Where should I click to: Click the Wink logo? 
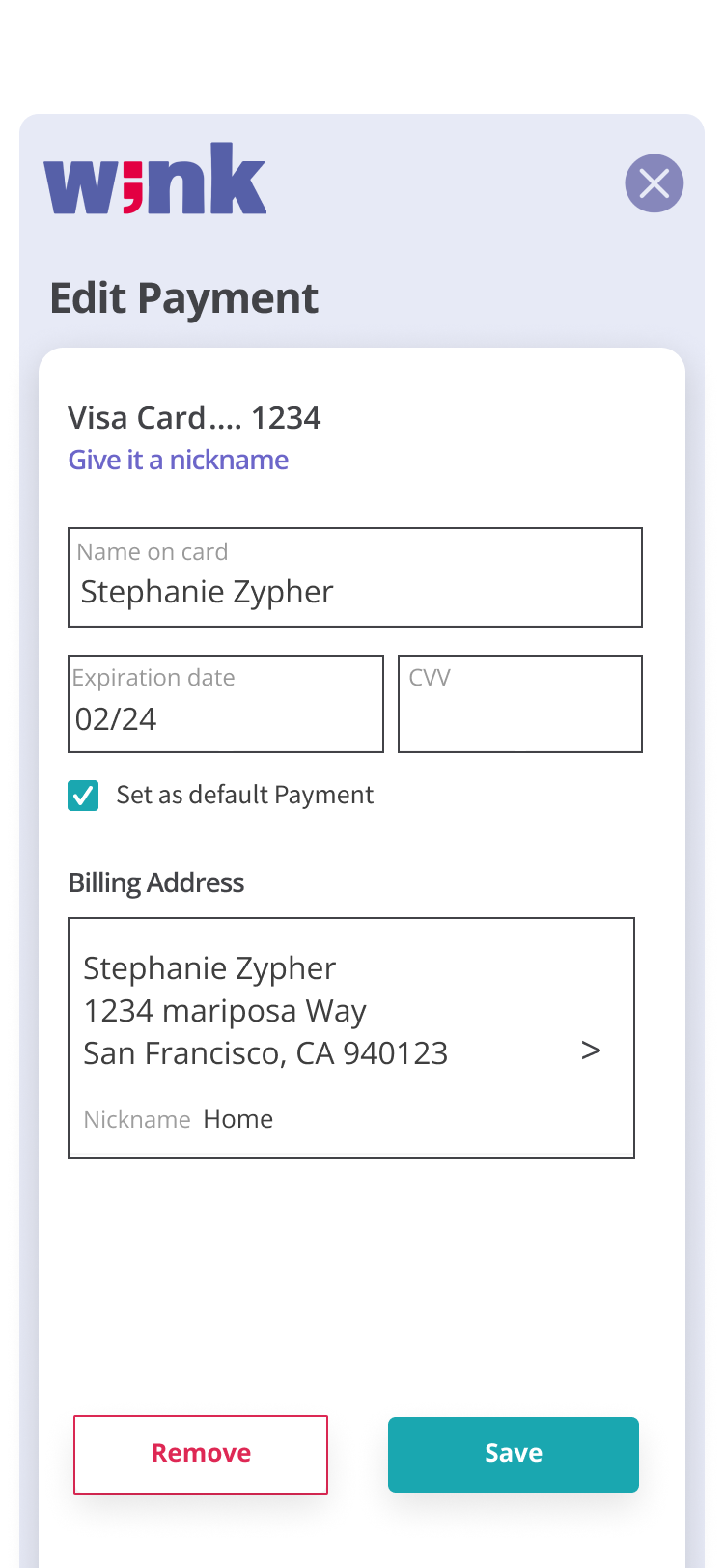click(x=155, y=180)
